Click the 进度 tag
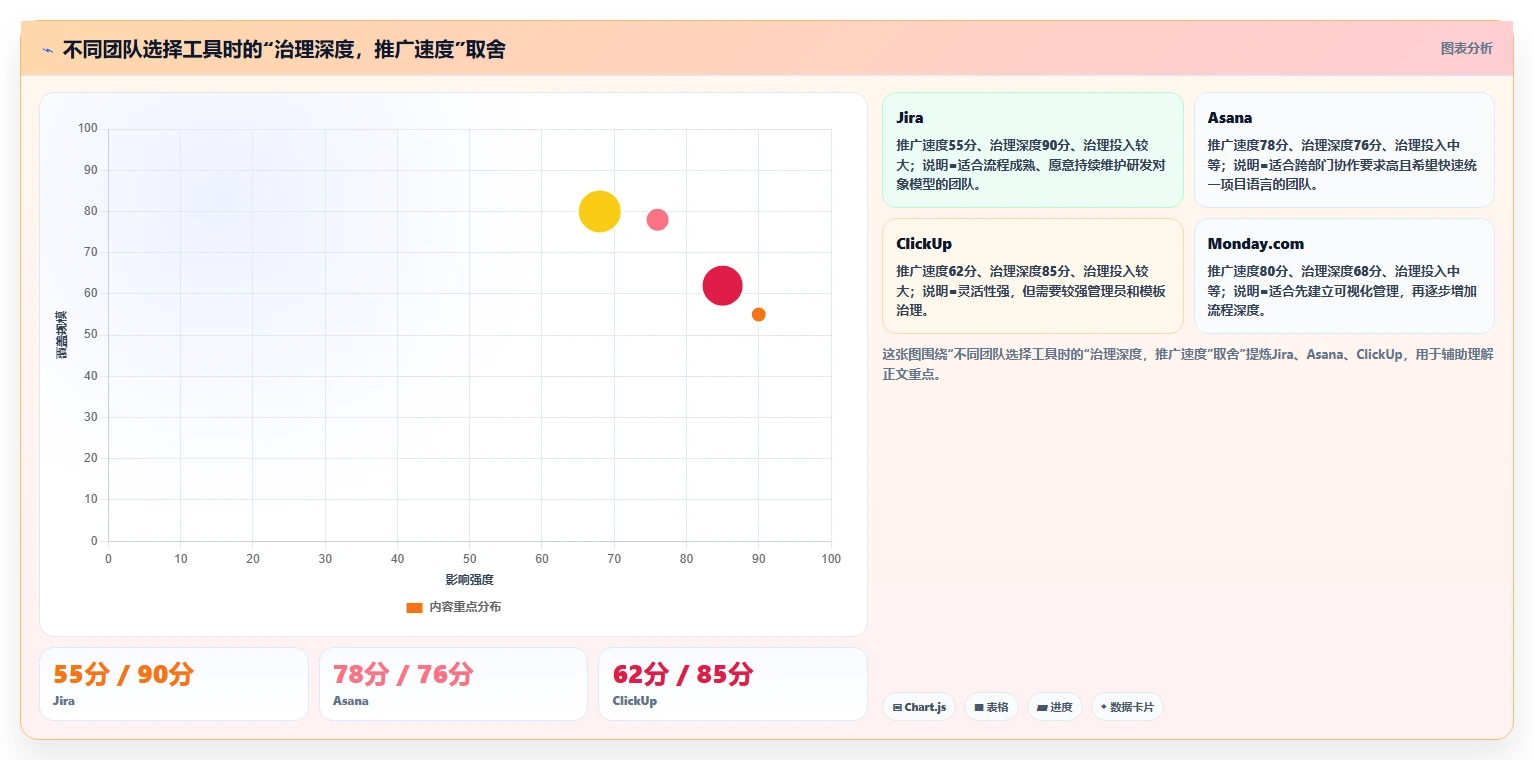 tap(1055, 707)
